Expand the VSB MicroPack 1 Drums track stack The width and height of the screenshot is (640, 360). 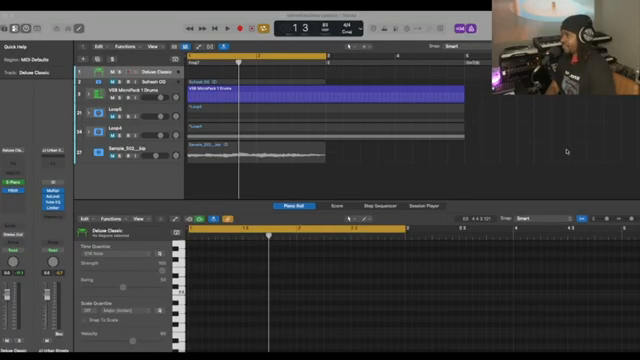point(89,94)
